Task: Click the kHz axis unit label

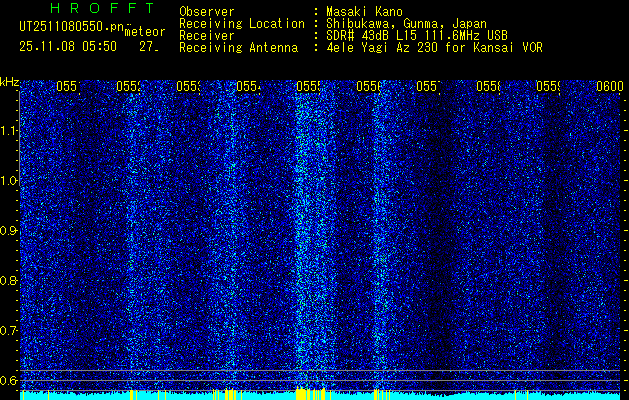Action: tap(9, 83)
